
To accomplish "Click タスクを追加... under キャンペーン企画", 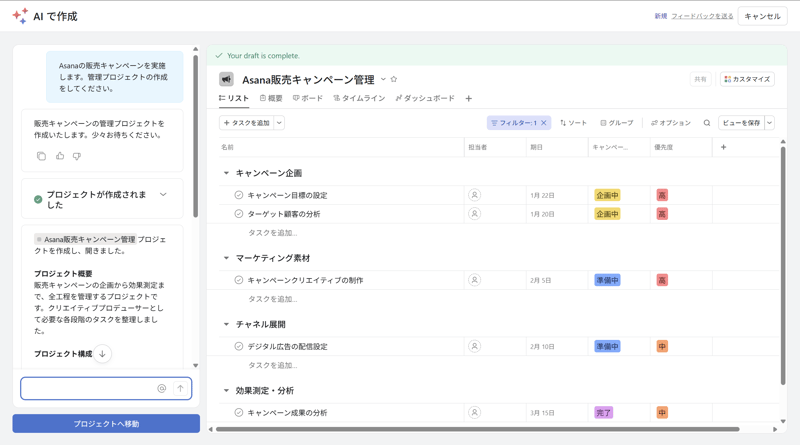I will coord(272,233).
